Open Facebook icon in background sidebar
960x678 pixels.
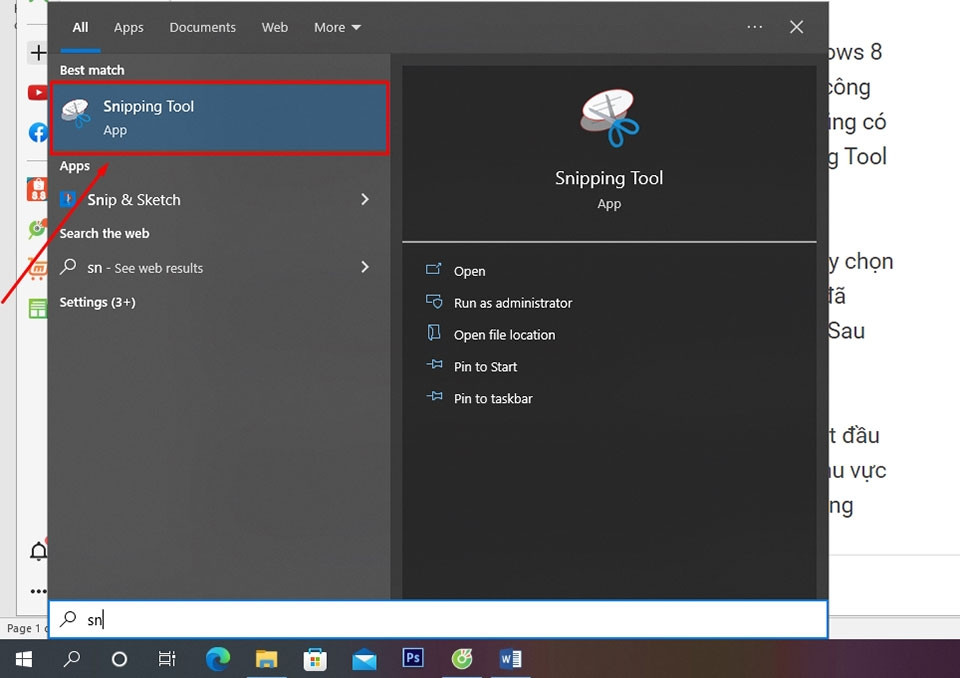click(39, 132)
